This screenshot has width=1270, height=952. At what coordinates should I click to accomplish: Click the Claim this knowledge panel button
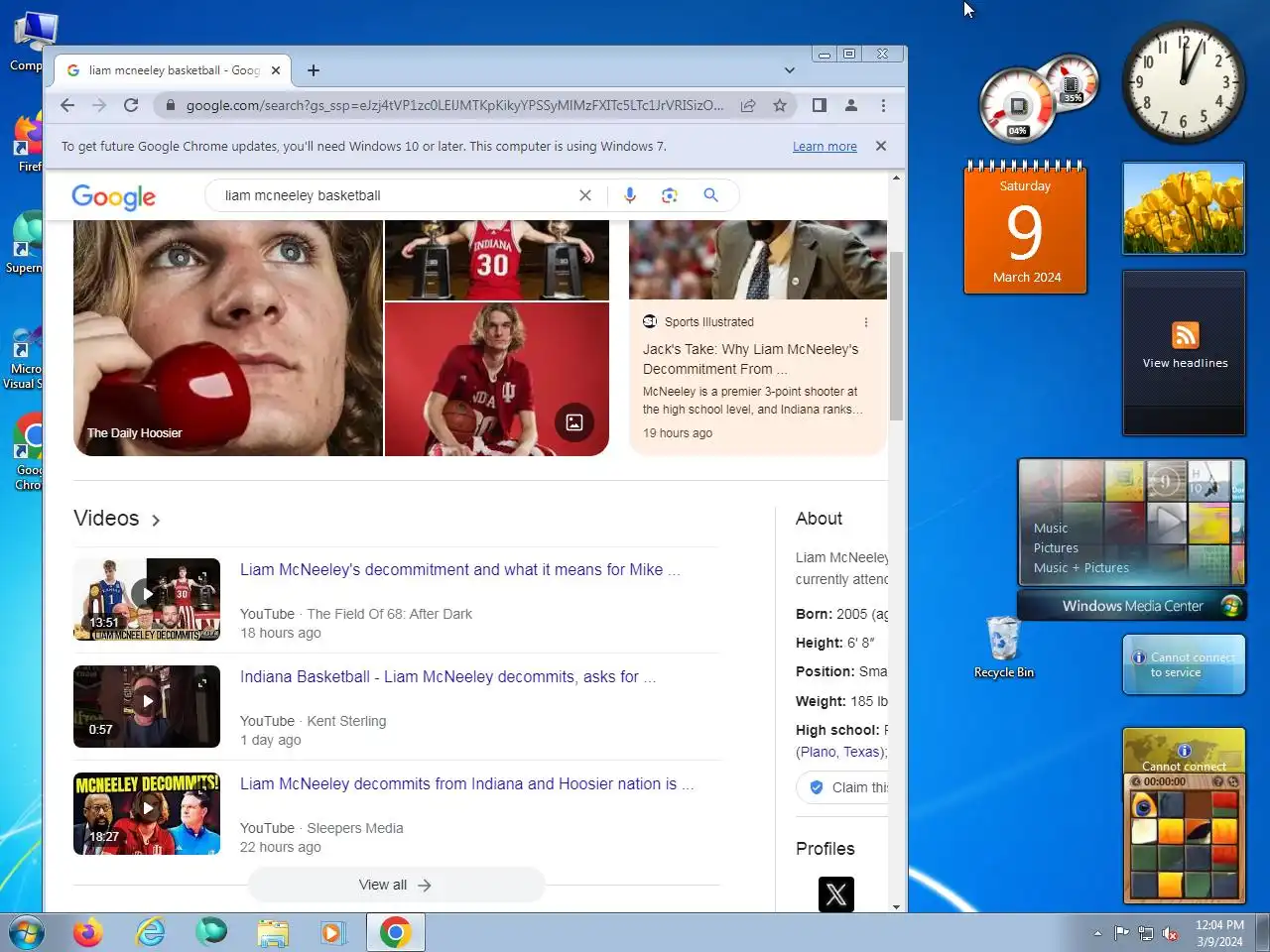[x=843, y=787]
